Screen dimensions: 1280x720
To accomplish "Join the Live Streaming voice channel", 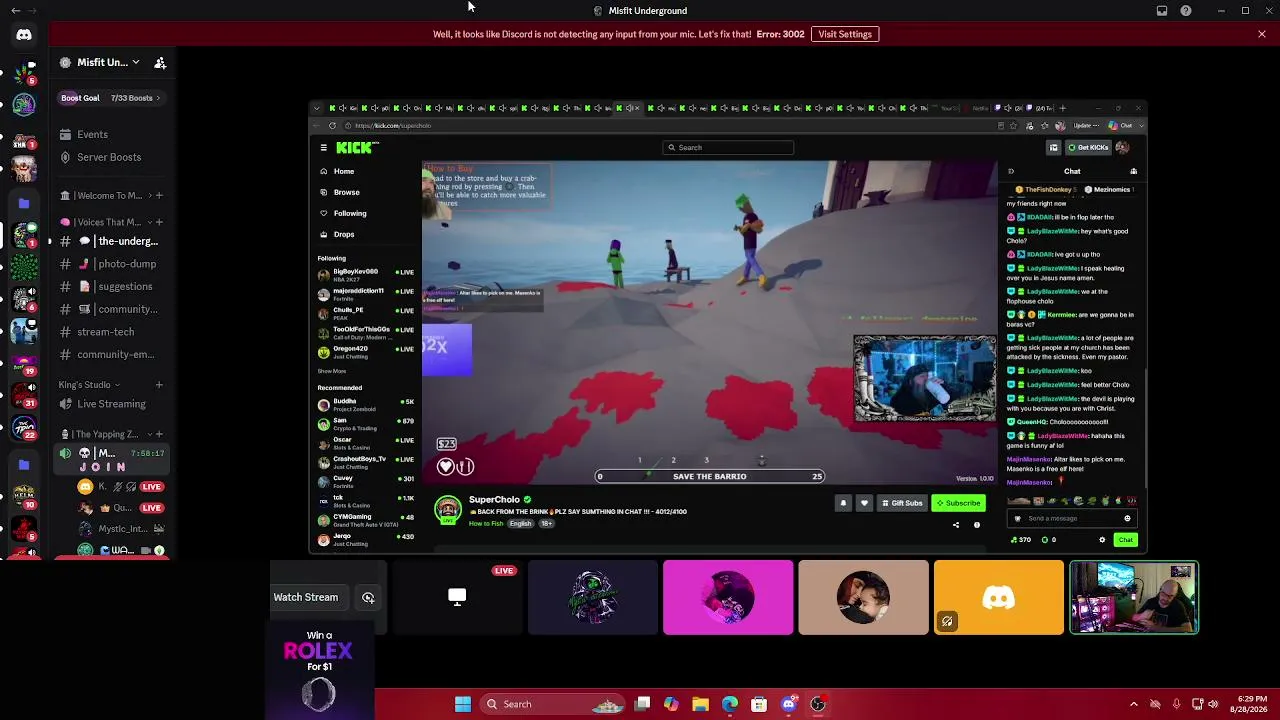I will pyautogui.click(x=112, y=404).
